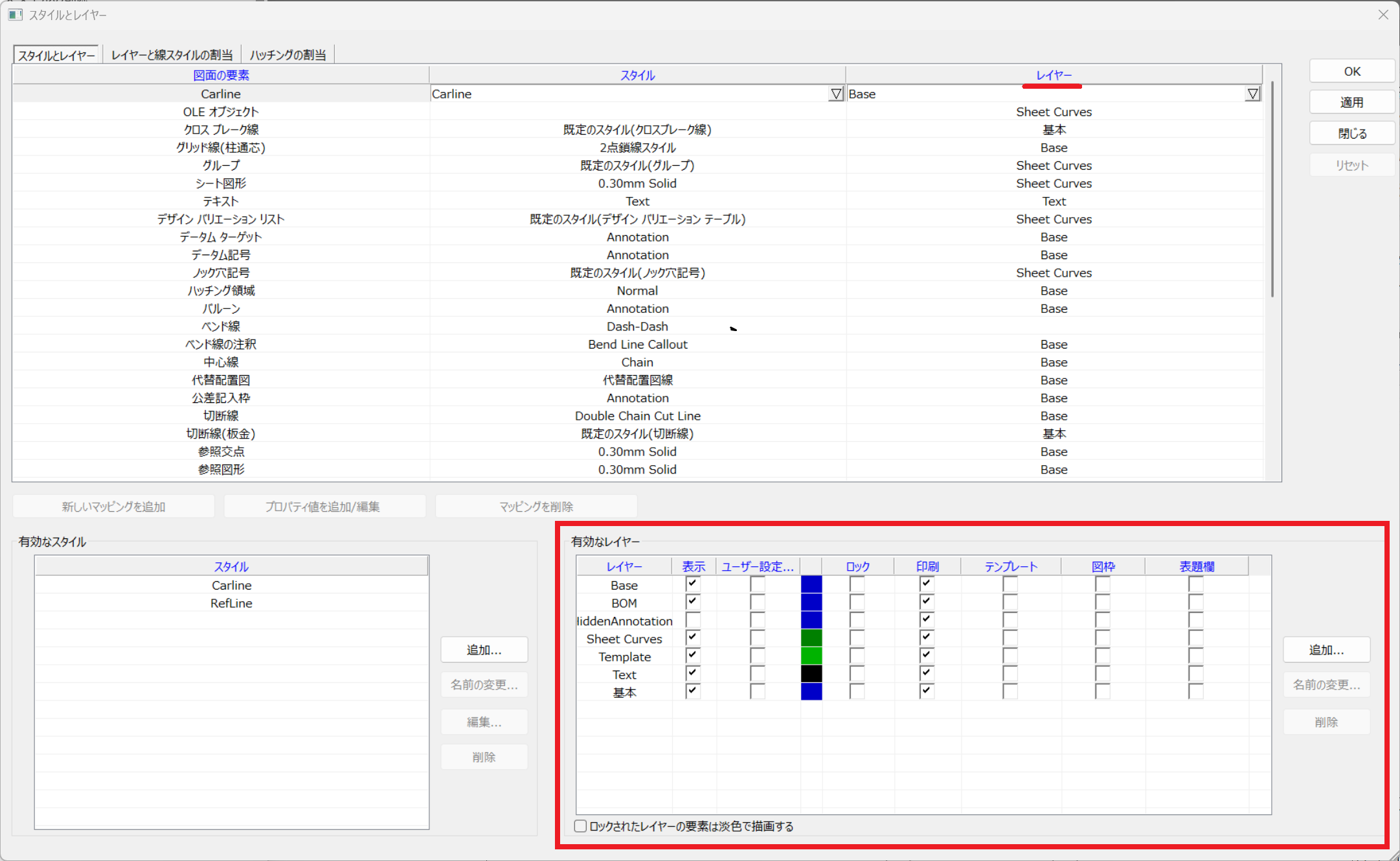
Task: Click the 適用 button
Action: tap(1351, 102)
